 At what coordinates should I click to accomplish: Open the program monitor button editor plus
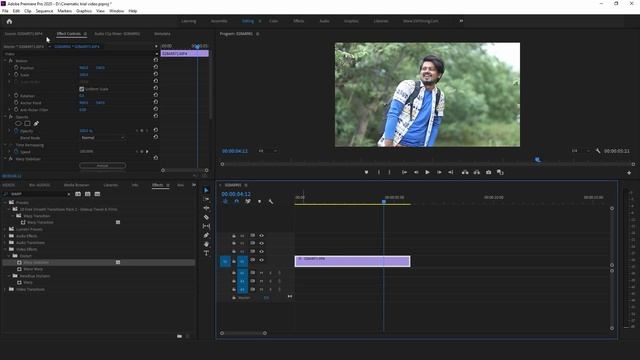(x=629, y=173)
